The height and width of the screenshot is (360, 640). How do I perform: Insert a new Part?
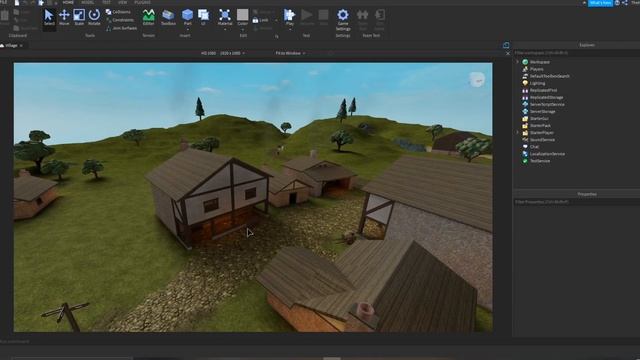click(187, 16)
